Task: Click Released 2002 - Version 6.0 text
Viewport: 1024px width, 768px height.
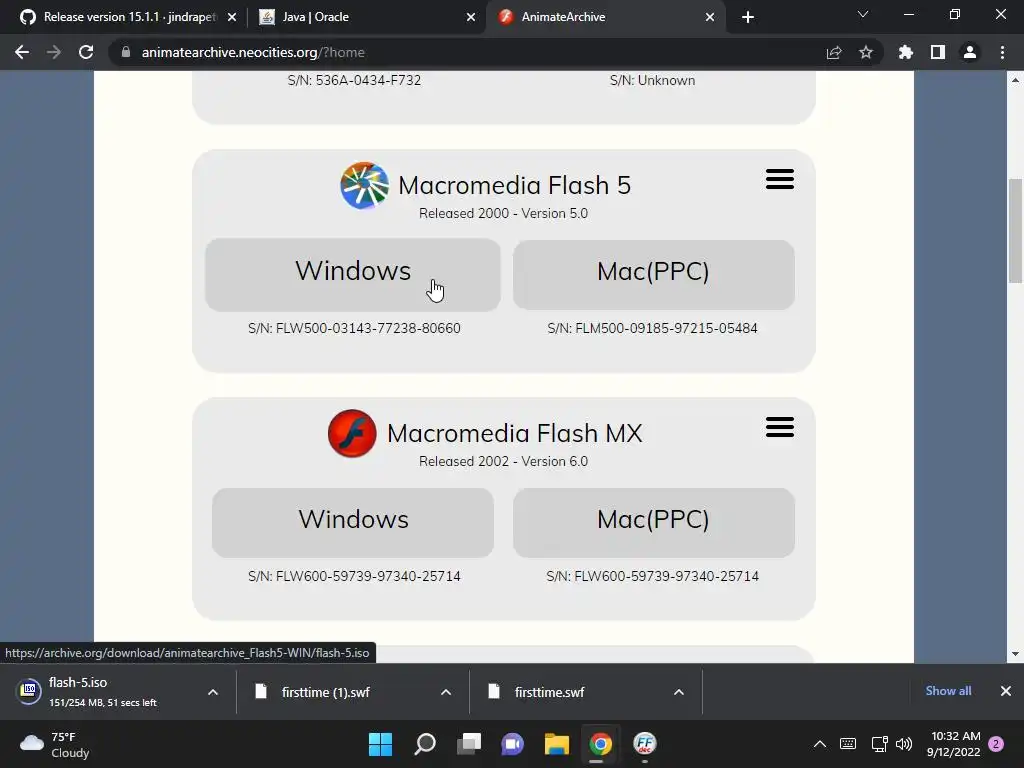Action: (504, 462)
